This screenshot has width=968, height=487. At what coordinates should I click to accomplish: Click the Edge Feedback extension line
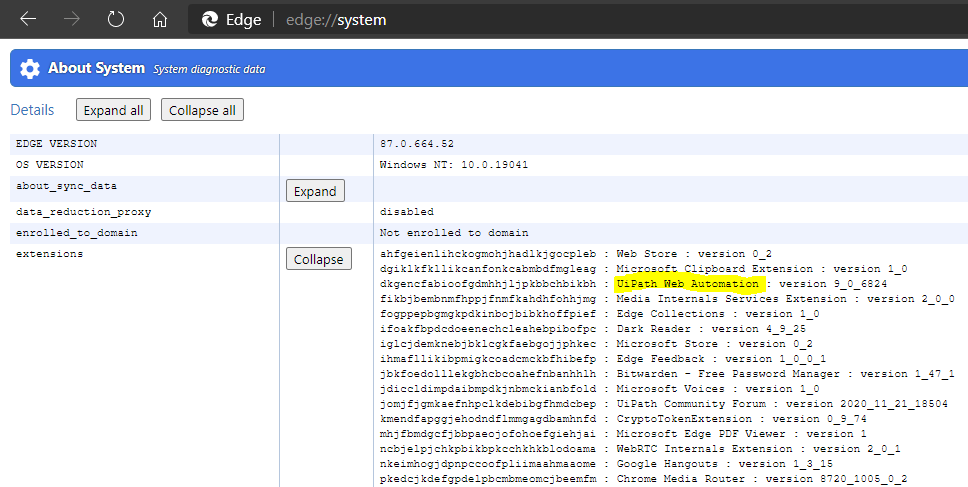603,359
